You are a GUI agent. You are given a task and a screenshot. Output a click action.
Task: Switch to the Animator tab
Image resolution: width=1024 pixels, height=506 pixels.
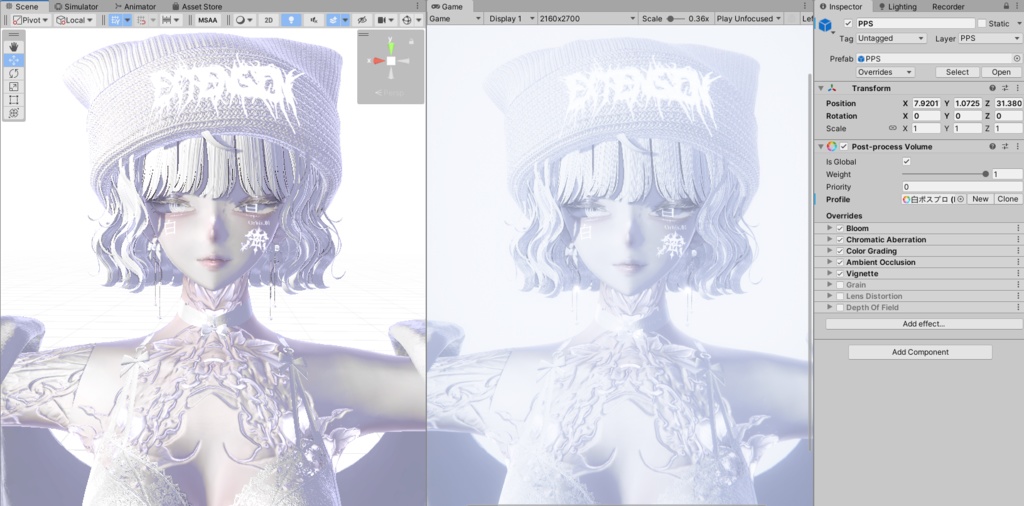click(135, 7)
